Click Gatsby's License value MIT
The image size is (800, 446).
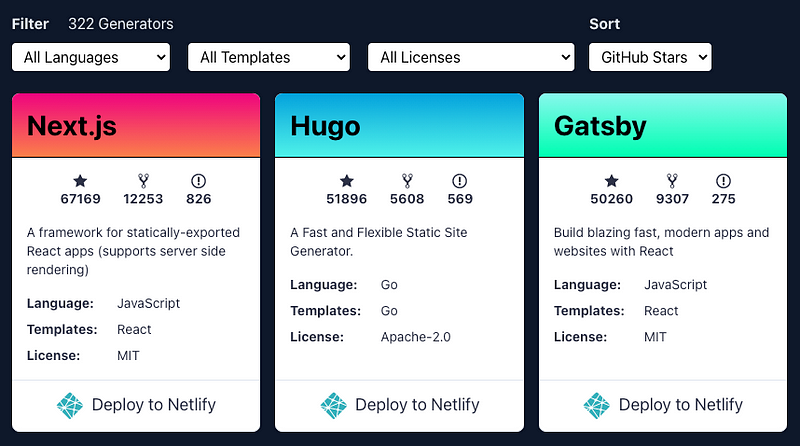coord(655,337)
